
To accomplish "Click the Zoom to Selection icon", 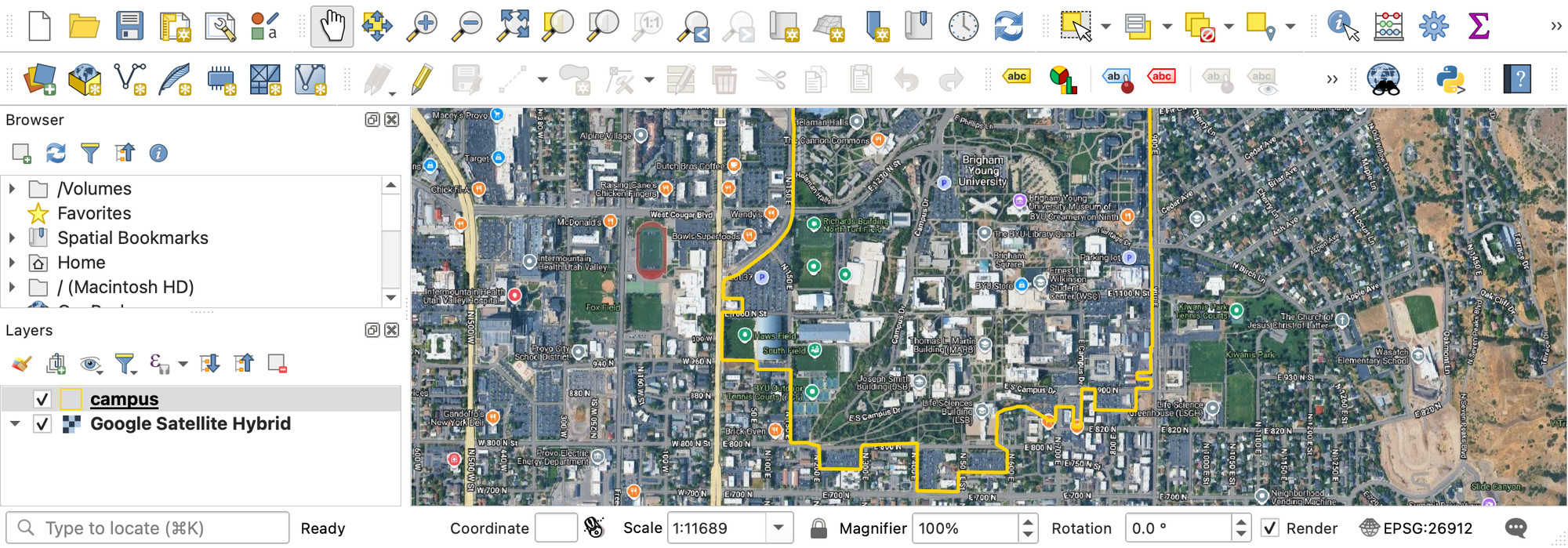I will (558, 26).
